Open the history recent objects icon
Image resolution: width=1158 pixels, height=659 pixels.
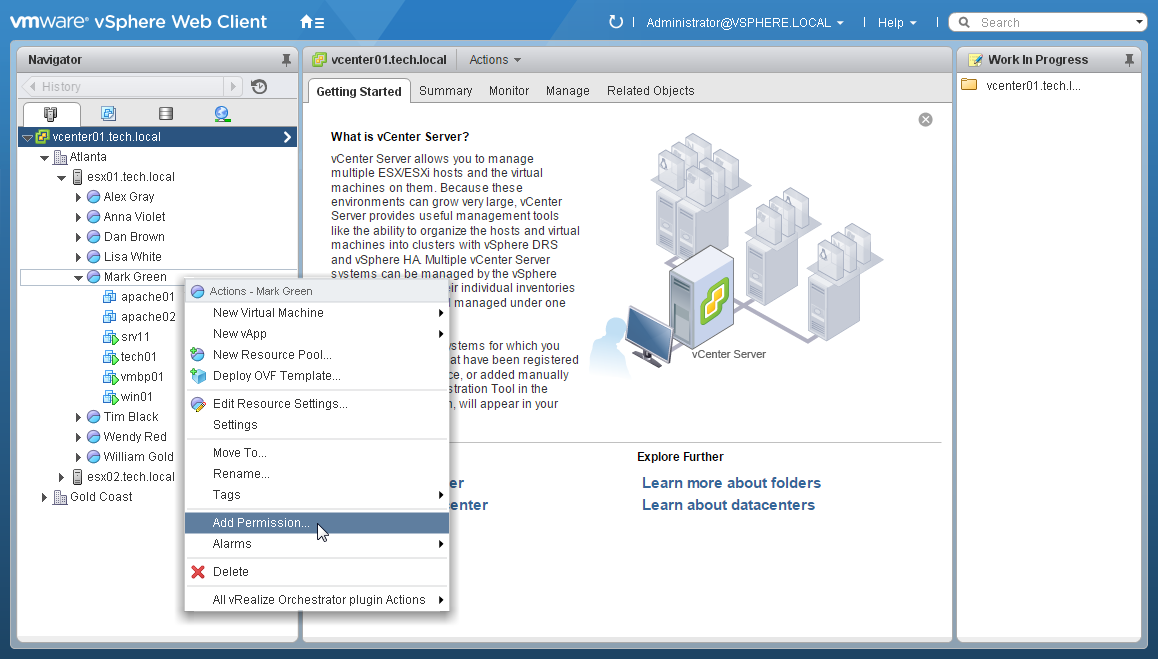(x=258, y=86)
